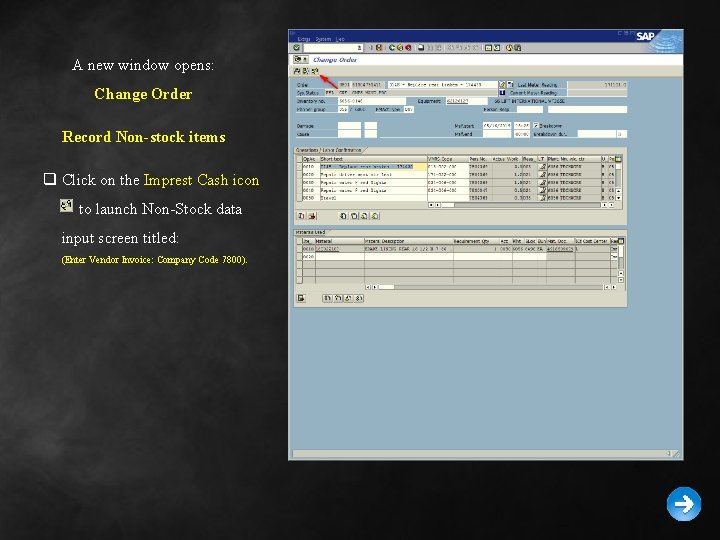Toggle the Breakdown checkbox
Image resolution: width=720 pixels, height=540 pixels.
click(x=535, y=125)
